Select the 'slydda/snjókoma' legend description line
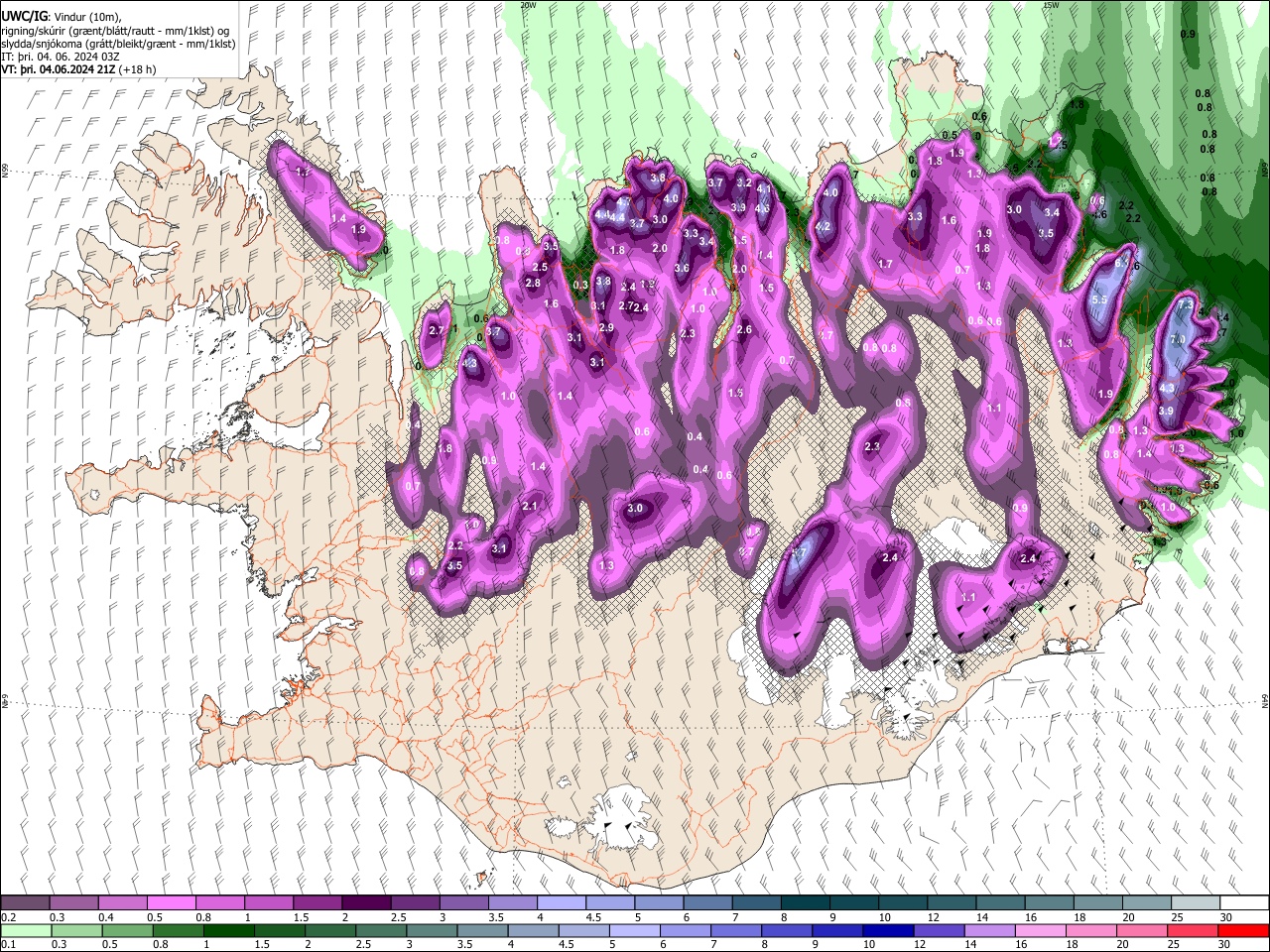 click(118, 44)
